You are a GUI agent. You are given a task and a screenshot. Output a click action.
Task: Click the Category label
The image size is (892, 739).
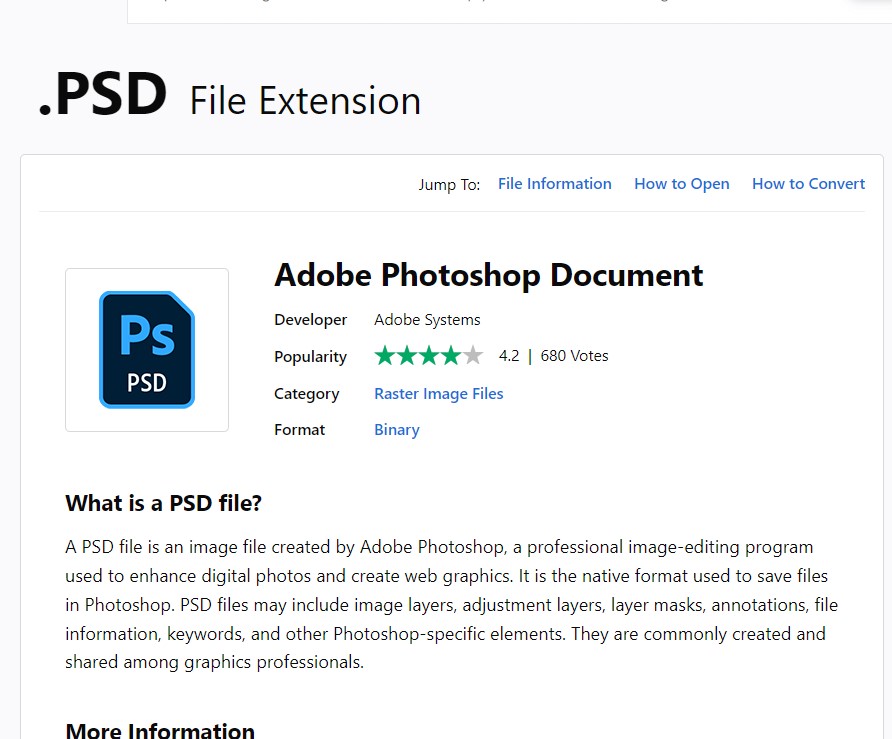click(307, 394)
